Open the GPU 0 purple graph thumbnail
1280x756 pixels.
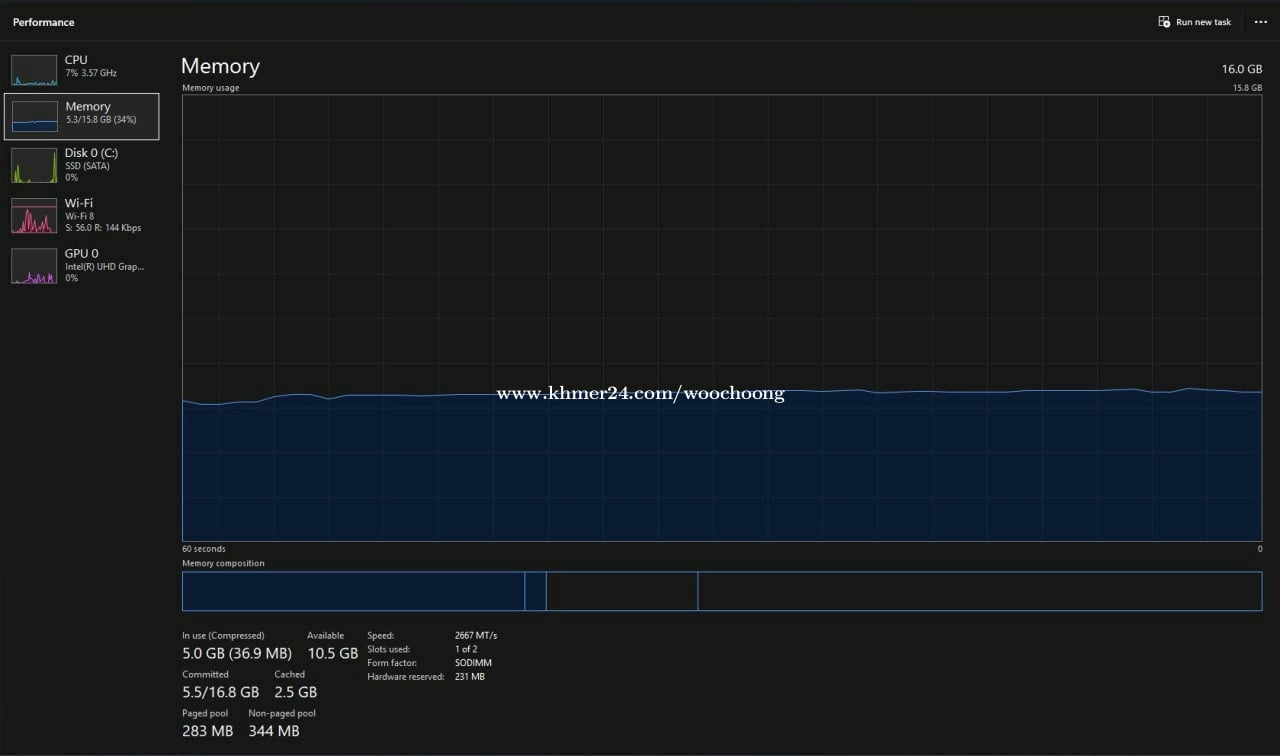pyautogui.click(x=34, y=266)
